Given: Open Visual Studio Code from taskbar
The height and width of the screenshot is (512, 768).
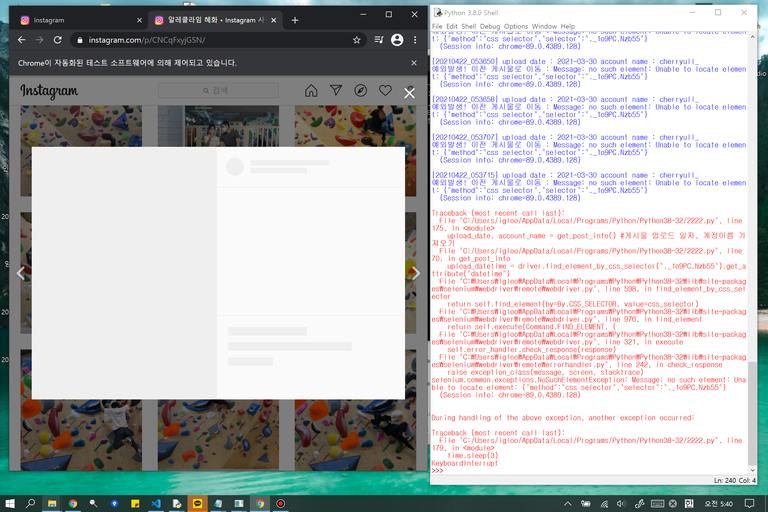Looking at the screenshot, I should pos(156,503).
